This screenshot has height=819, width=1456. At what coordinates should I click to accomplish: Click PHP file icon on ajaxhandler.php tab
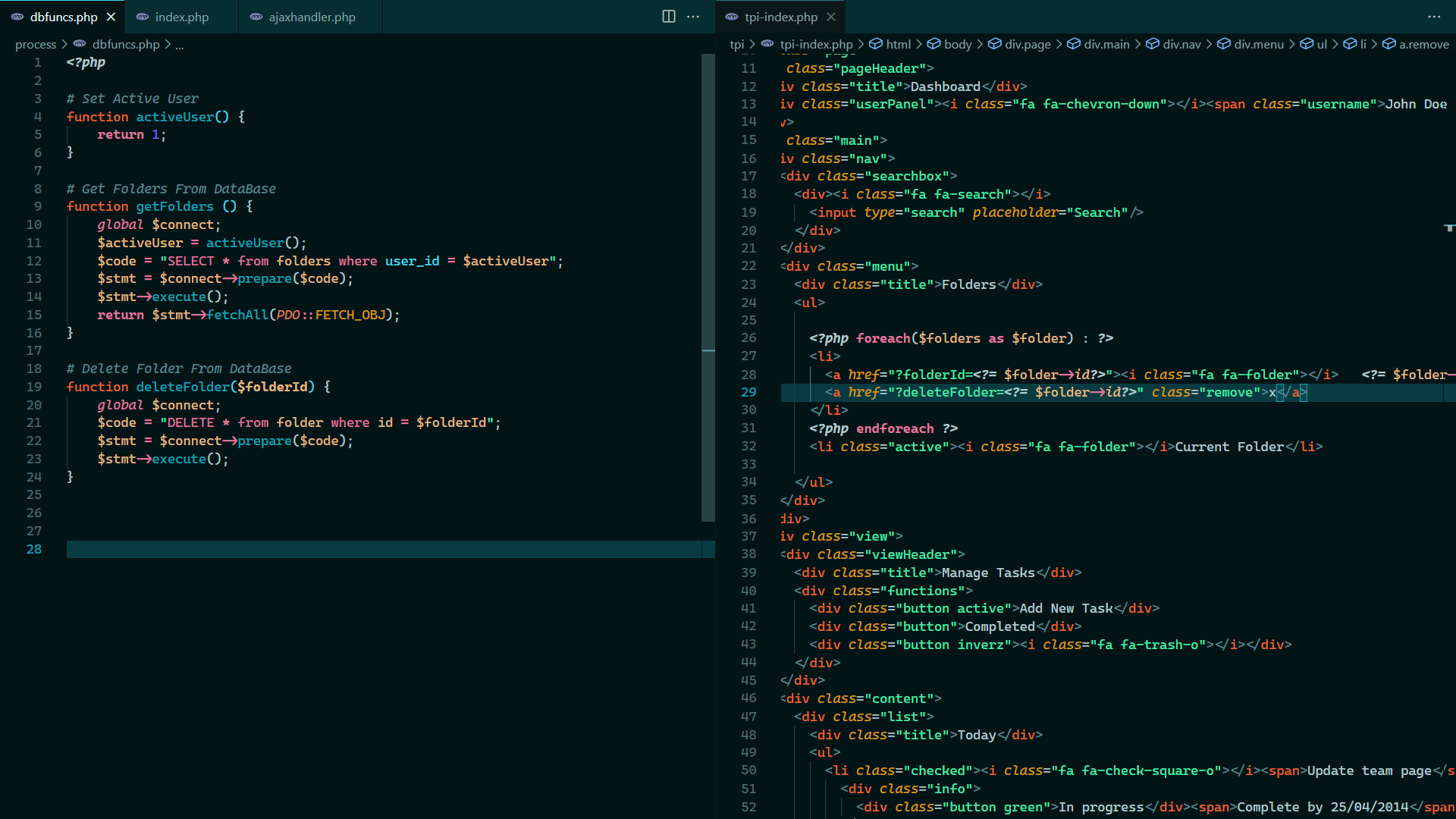pyautogui.click(x=256, y=17)
